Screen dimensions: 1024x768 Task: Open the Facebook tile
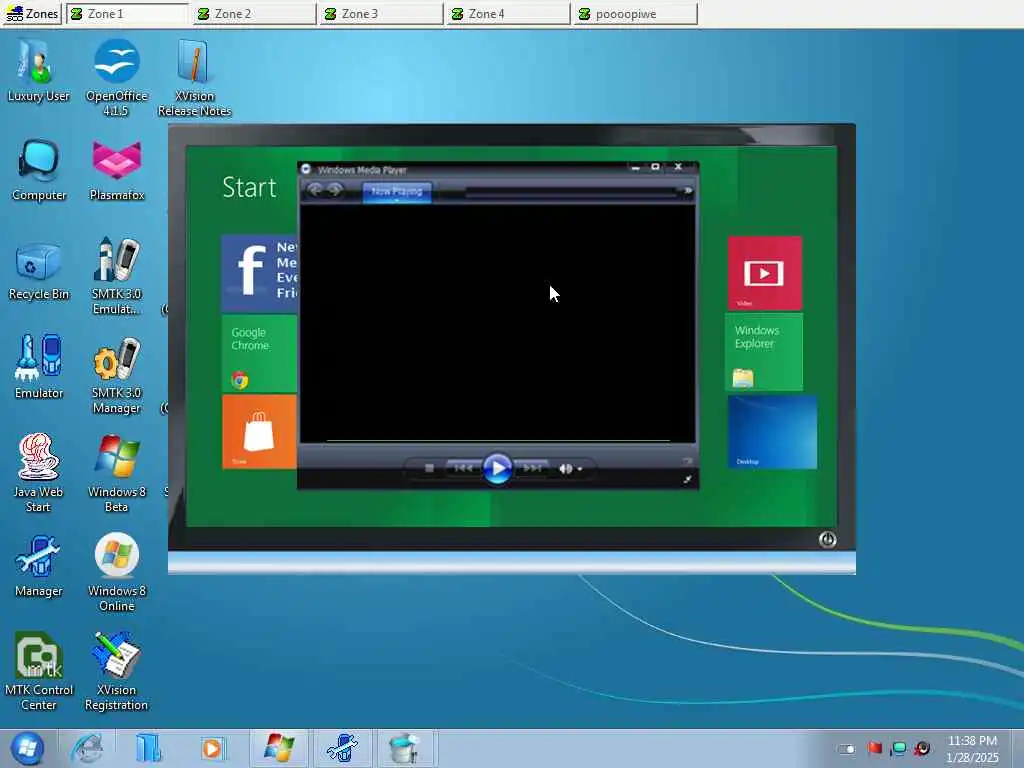click(x=260, y=272)
